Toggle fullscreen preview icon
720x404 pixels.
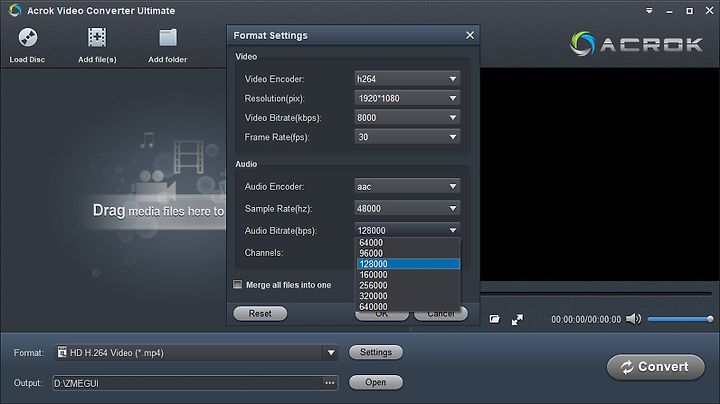click(x=518, y=320)
